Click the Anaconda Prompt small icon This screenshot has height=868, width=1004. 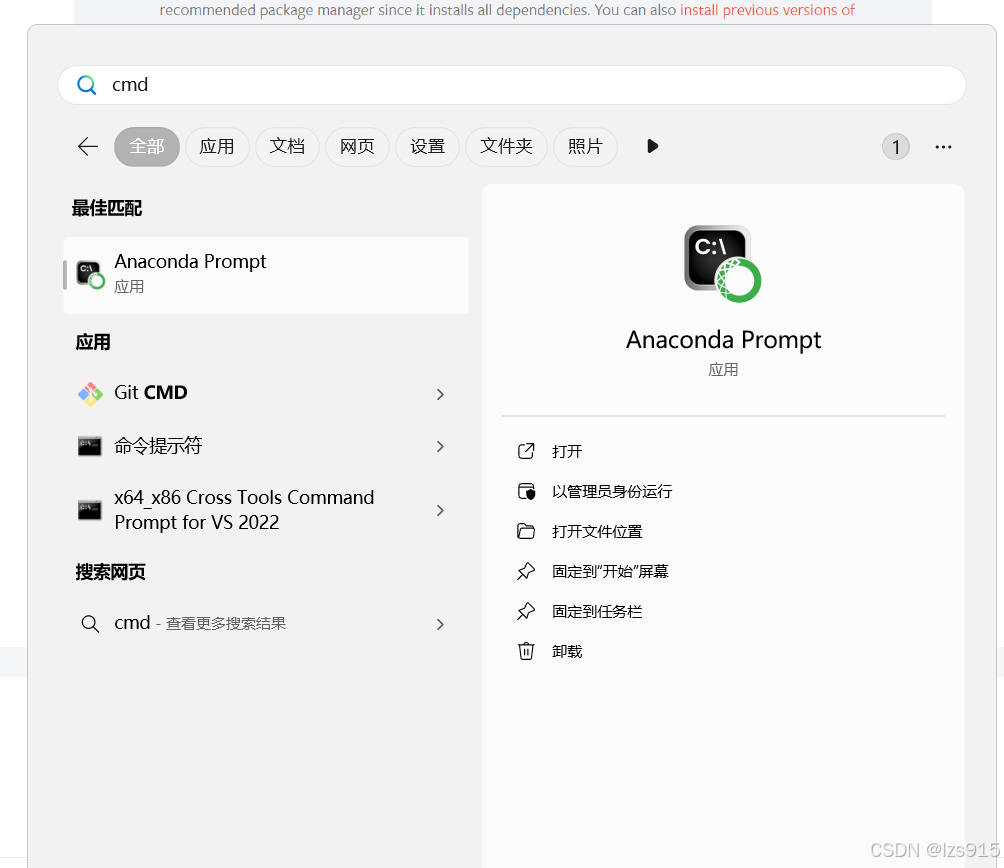(90, 274)
